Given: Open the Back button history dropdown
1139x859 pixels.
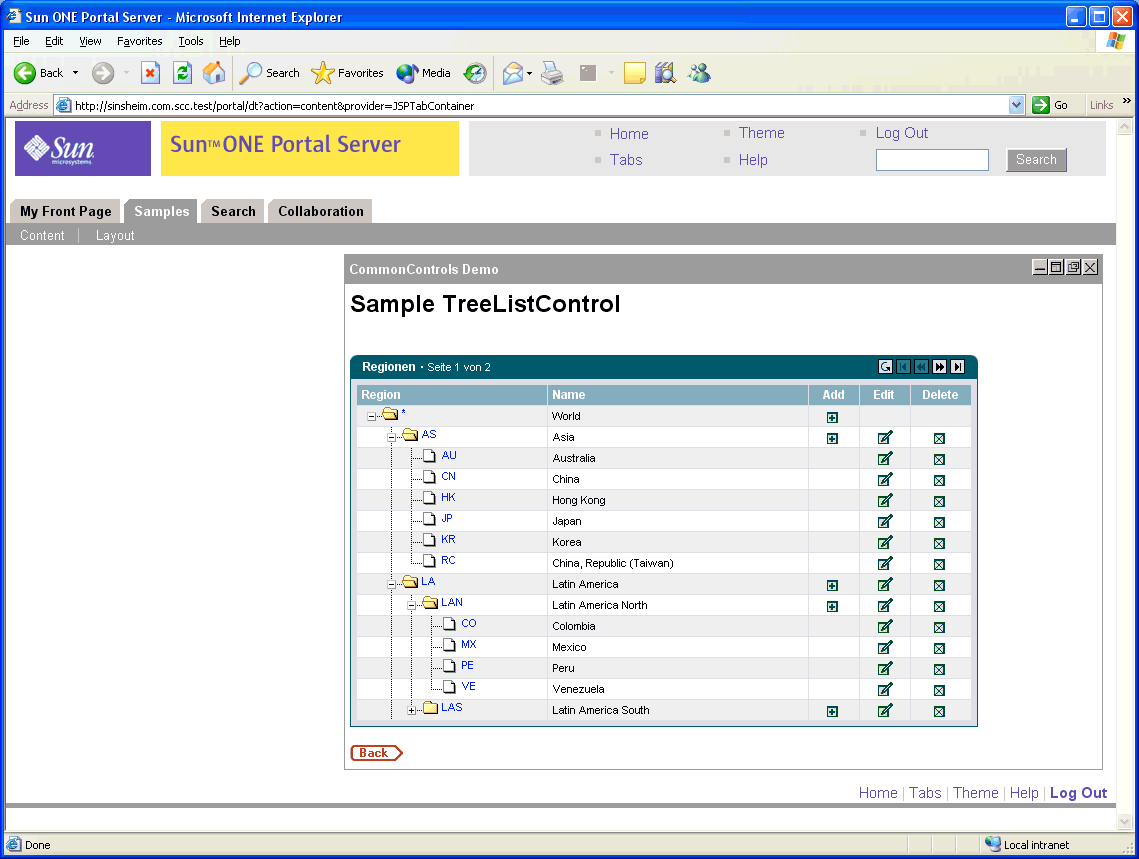Looking at the screenshot, I should pyautogui.click(x=76, y=73).
